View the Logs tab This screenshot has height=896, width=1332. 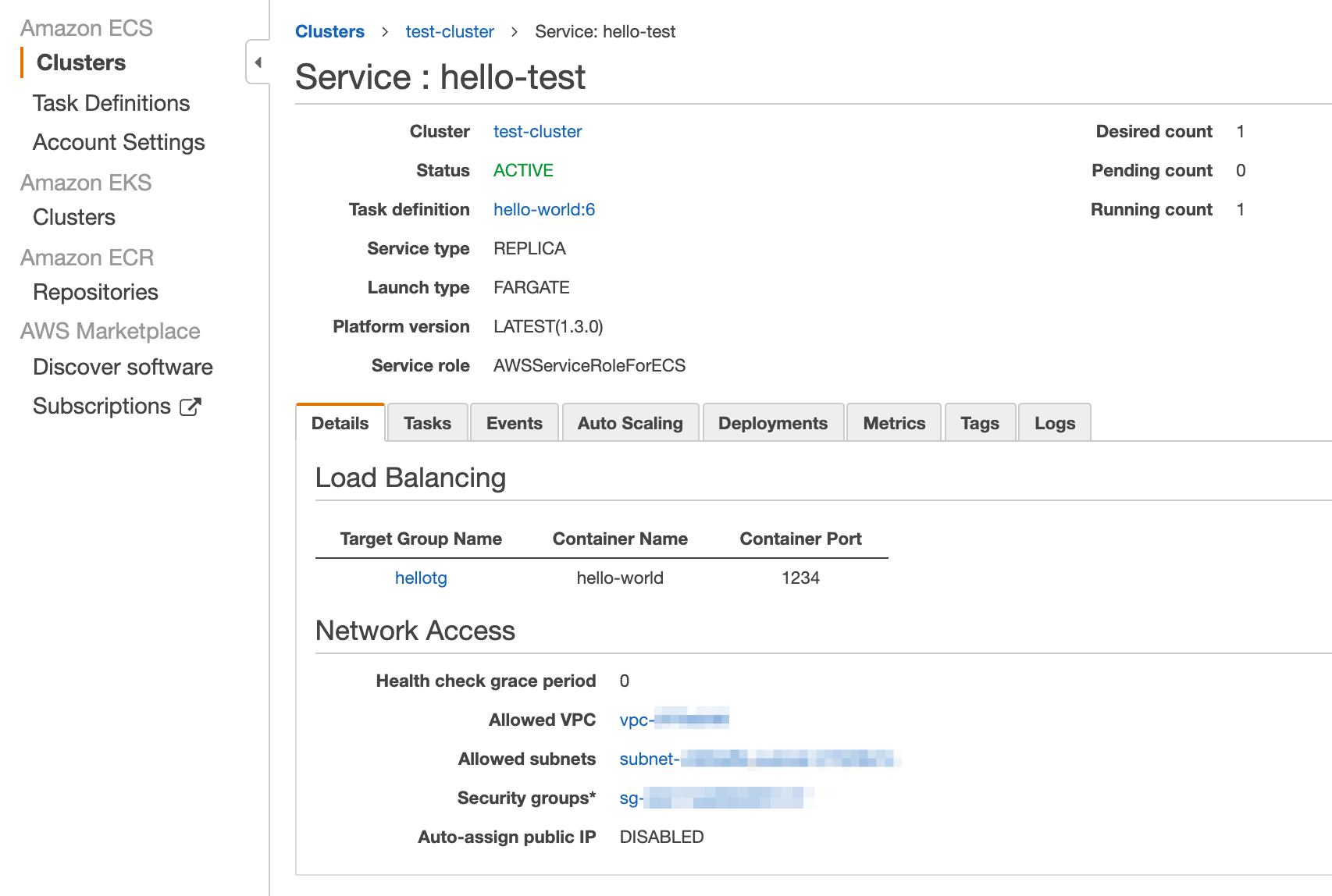click(1054, 423)
